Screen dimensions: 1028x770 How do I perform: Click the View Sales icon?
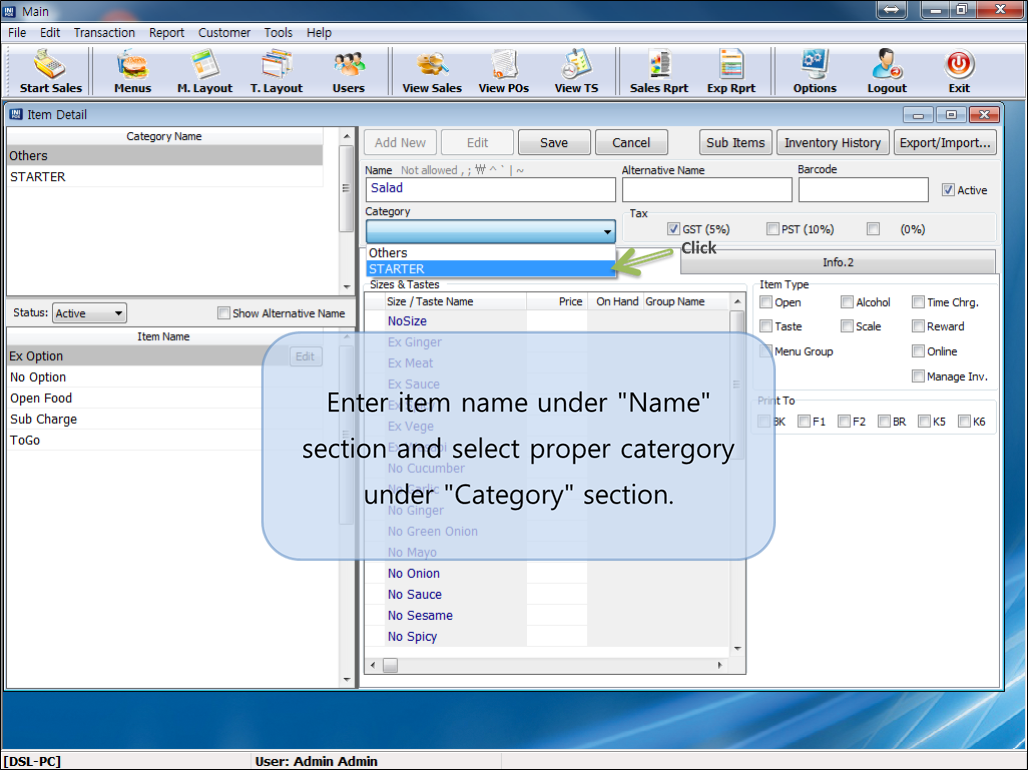[432, 71]
